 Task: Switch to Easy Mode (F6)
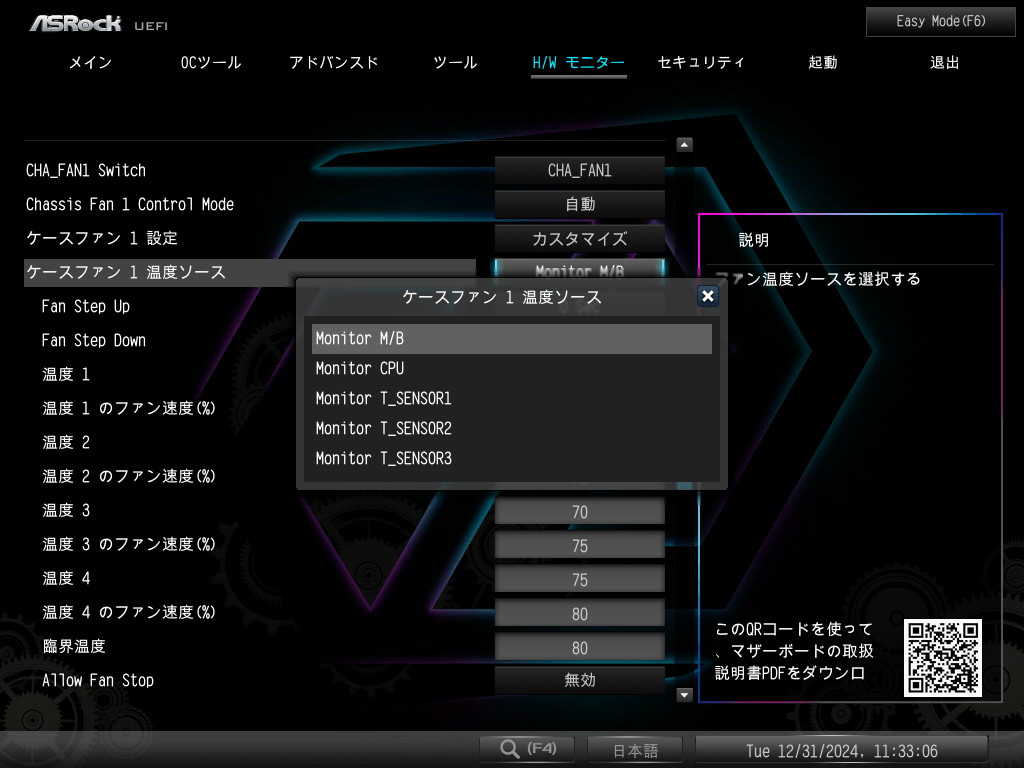pyautogui.click(x=940, y=22)
